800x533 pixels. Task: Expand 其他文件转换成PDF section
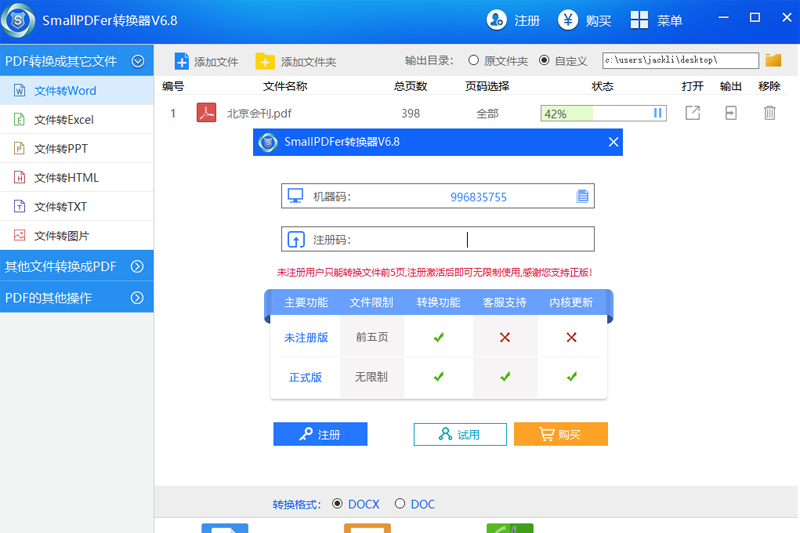tap(137, 266)
